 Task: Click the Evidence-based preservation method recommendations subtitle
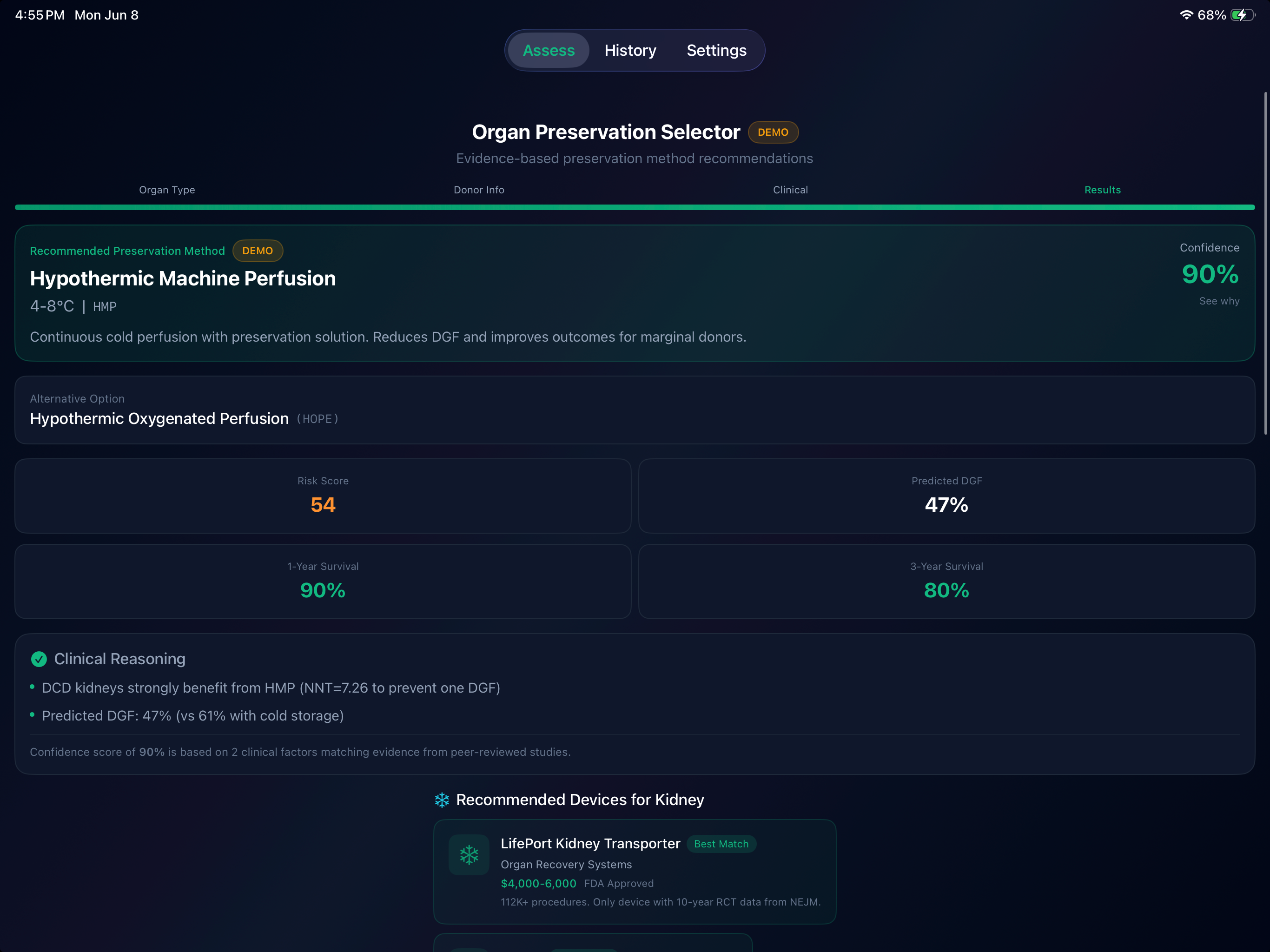pyautogui.click(x=635, y=159)
